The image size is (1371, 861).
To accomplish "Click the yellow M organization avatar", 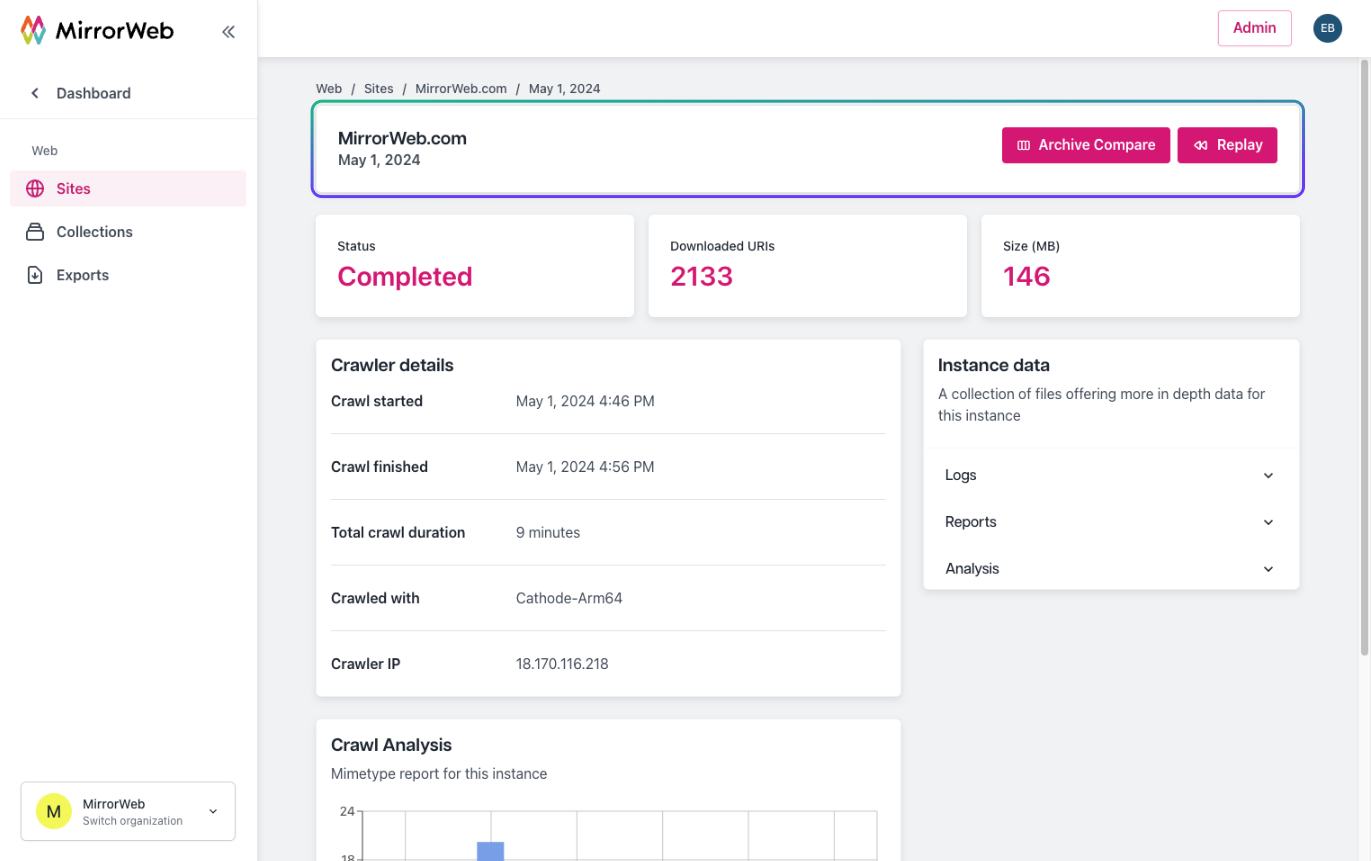I will [54, 811].
